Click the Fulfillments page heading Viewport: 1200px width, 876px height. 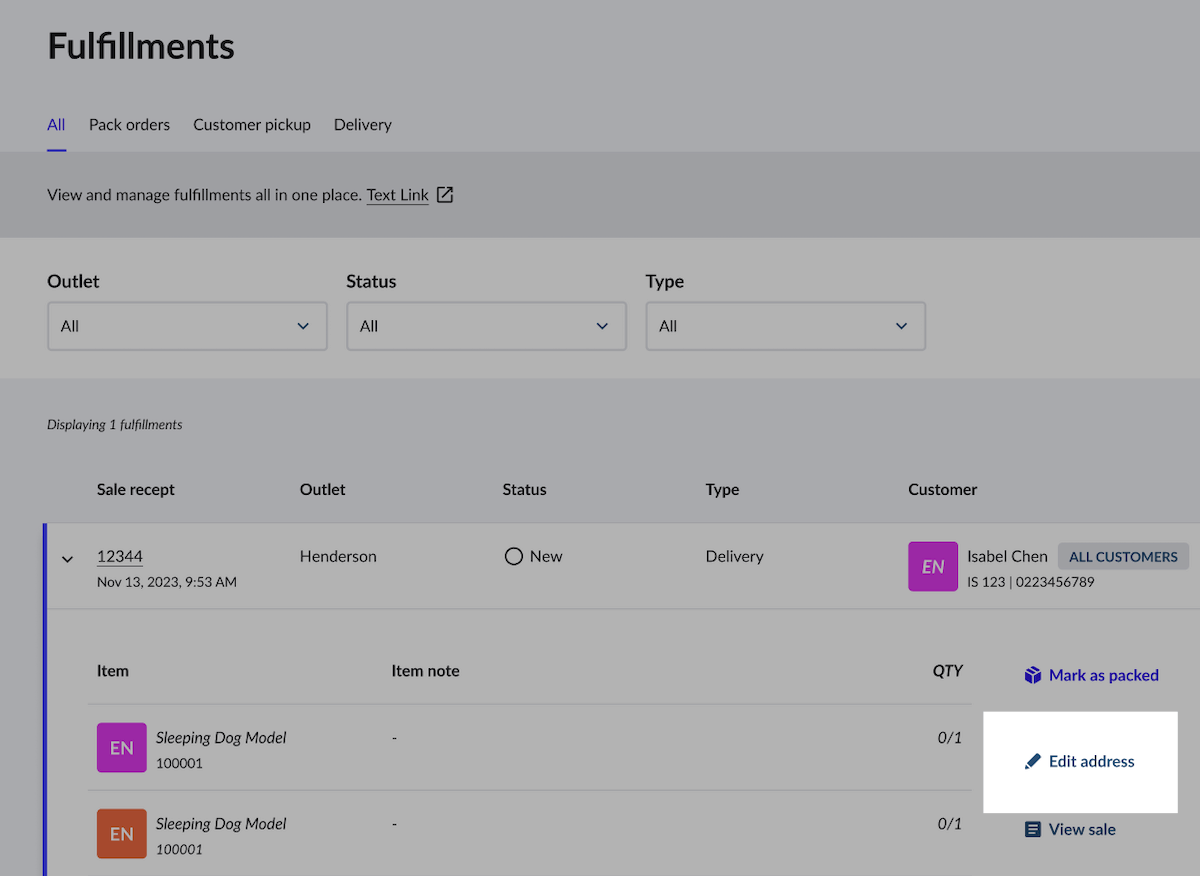point(141,46)
